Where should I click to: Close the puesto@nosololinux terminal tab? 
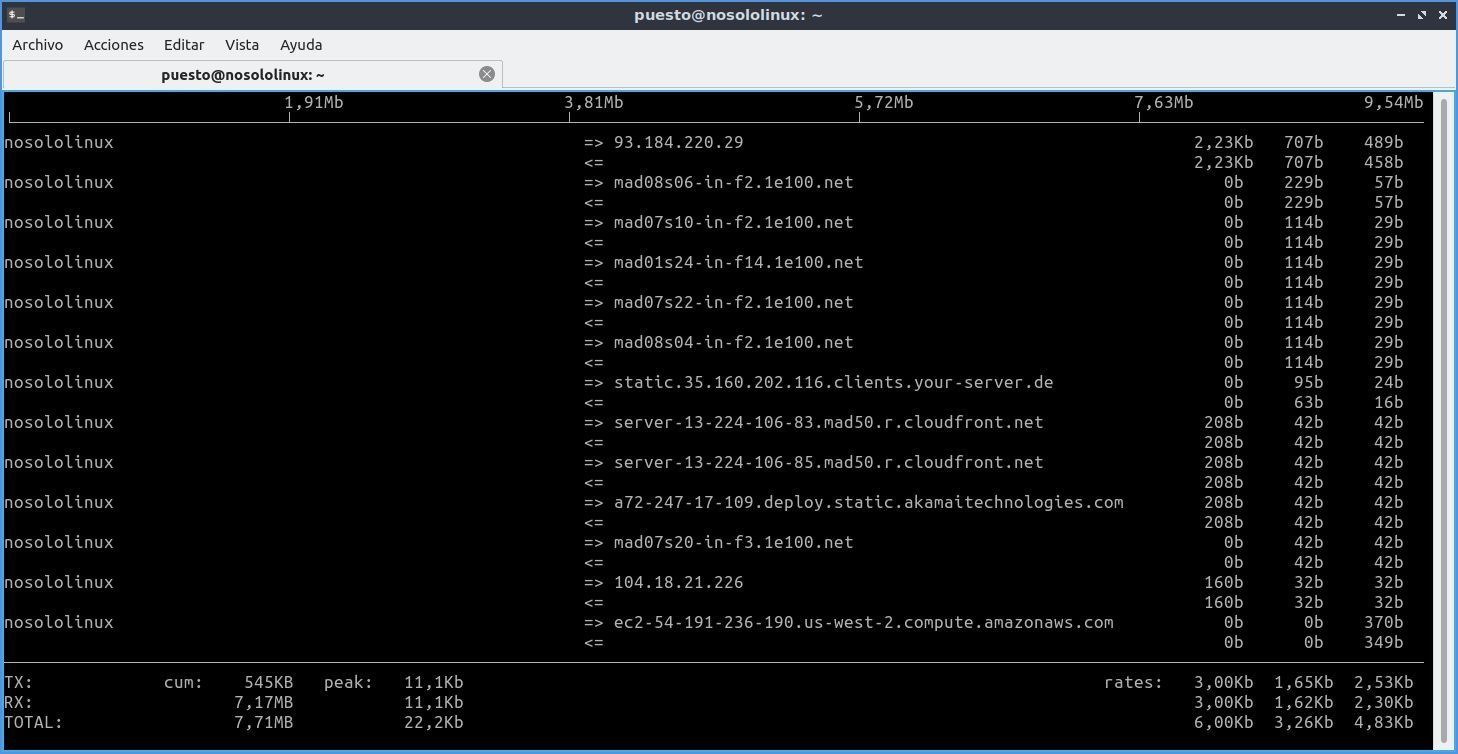pos(487,74)
